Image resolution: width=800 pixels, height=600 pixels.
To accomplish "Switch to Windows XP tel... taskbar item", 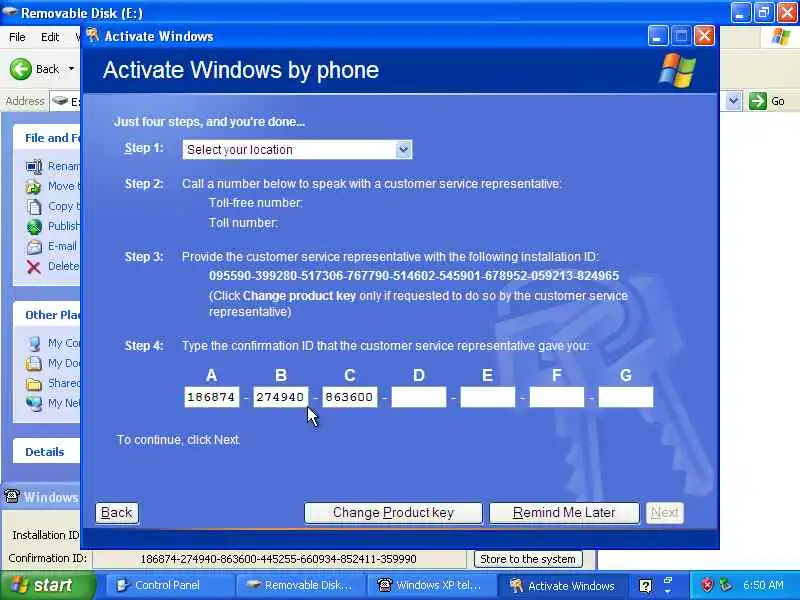I will (x=430, y=585).
